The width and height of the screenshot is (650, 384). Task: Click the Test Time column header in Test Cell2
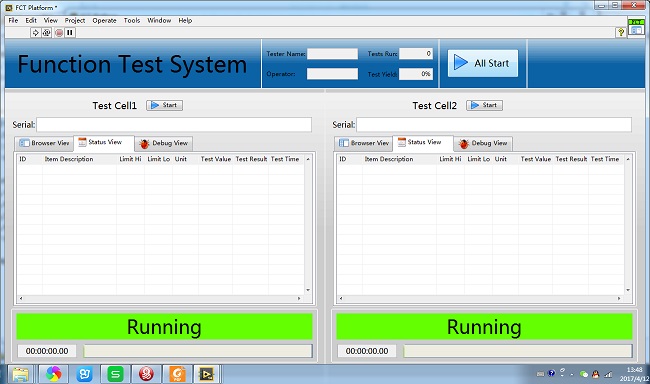point(605,159)
